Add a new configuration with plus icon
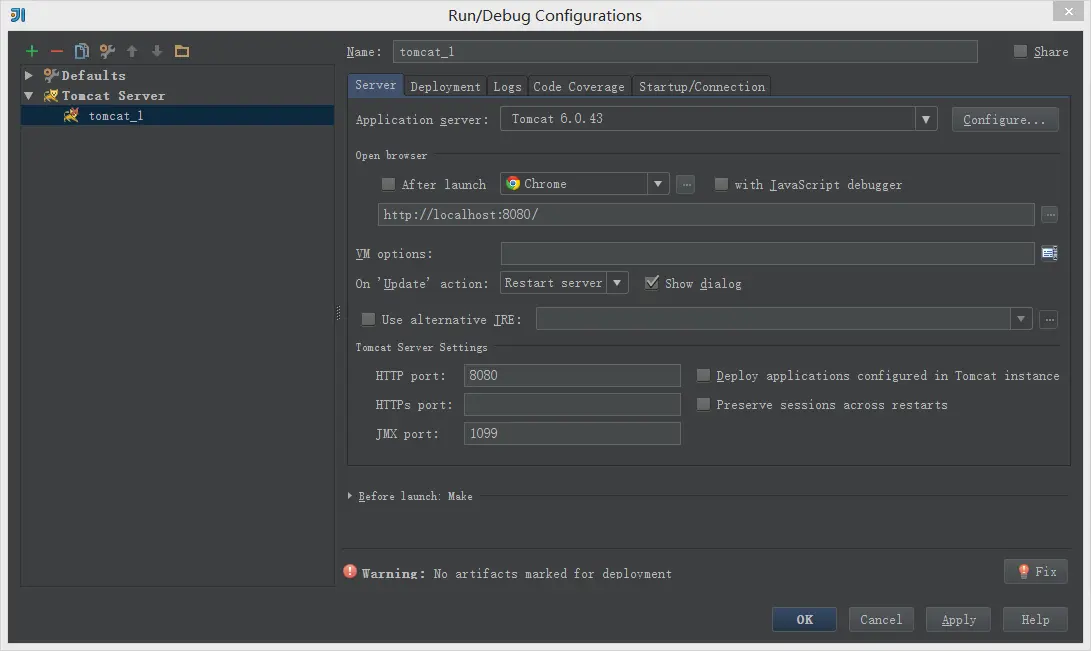The height and width of the screenshot is (651, 1091). point(32,51)
